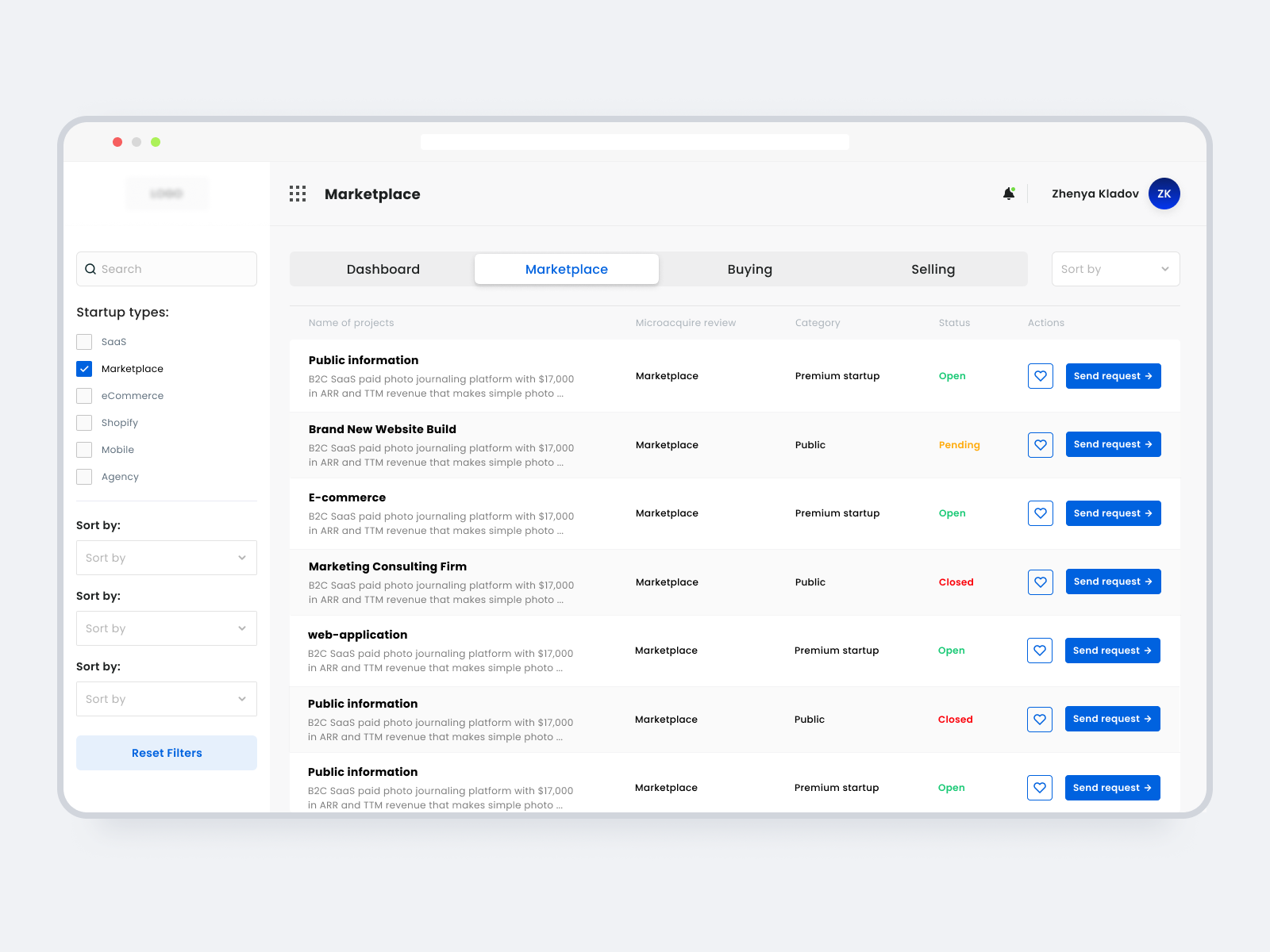The height and width of the screenshot is (952, 1270).
Task: Click Closed status of Marketing Consulting Firm
Action: point(956,582)
